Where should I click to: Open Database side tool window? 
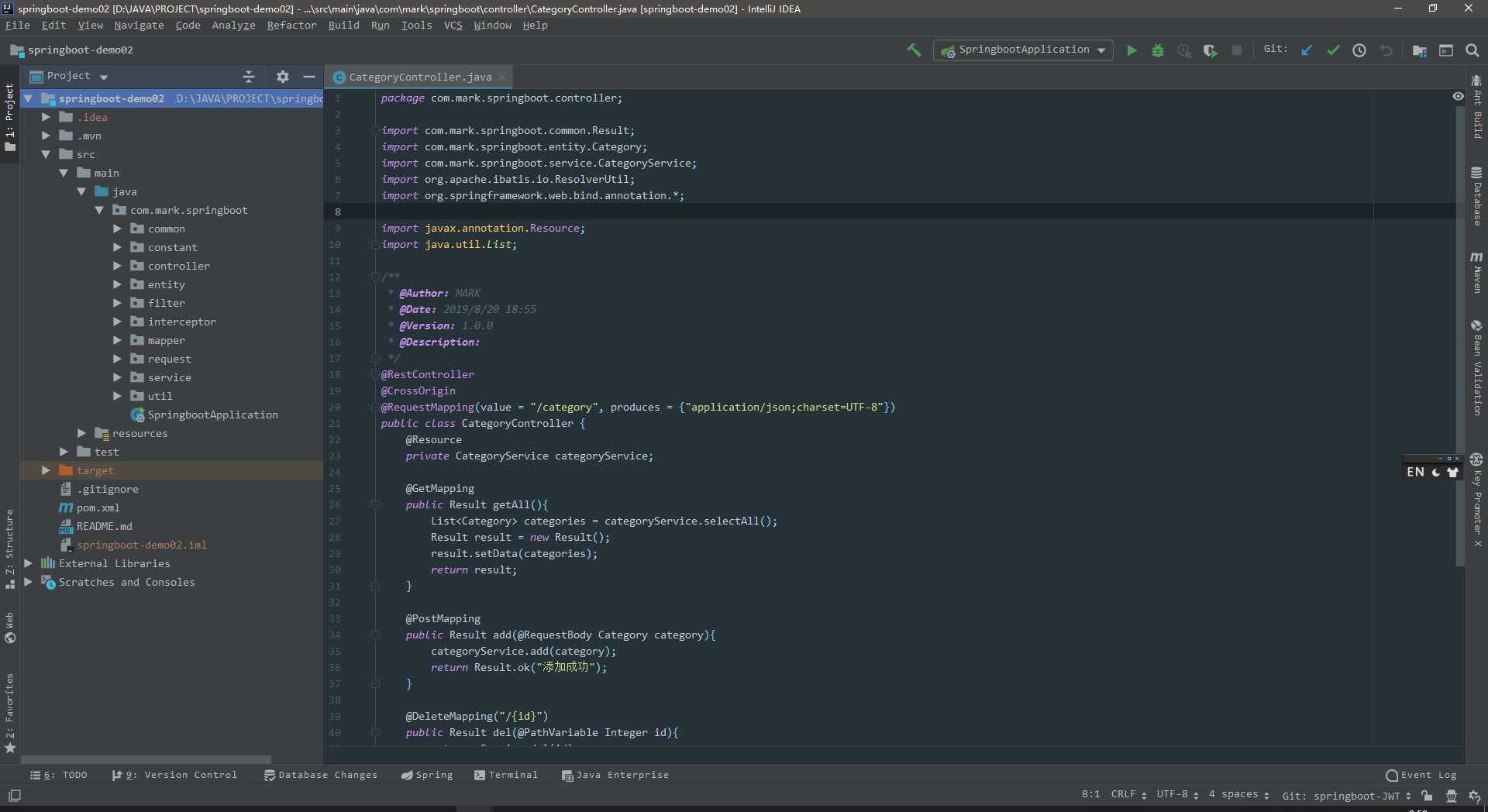point(1477,196)
